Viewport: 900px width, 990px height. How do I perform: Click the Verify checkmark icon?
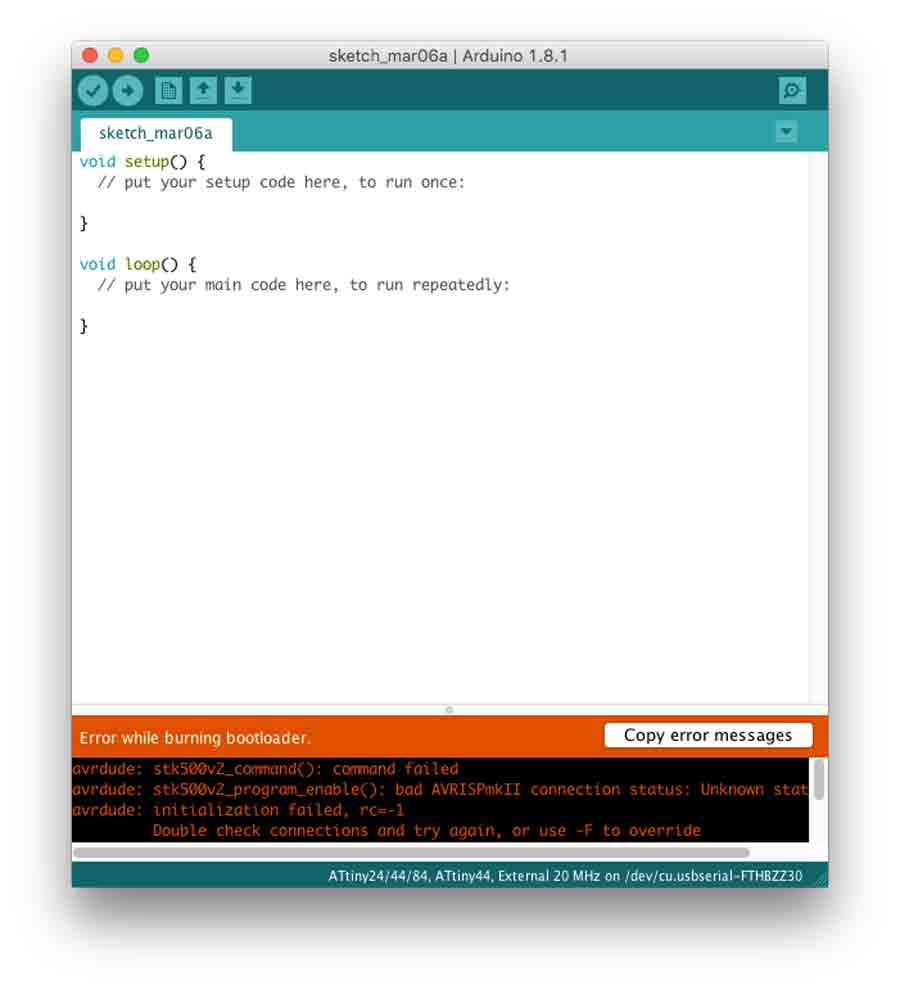93,91
